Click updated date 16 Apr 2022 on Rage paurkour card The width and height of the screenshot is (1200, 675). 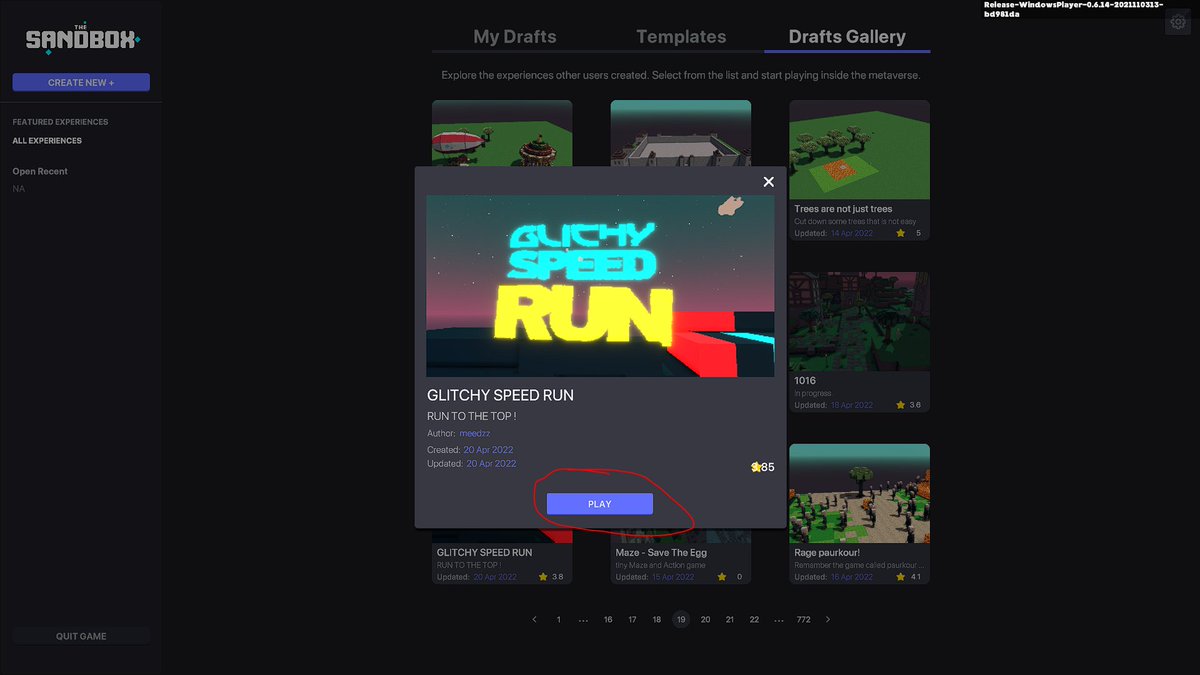(x=852, y=577)
